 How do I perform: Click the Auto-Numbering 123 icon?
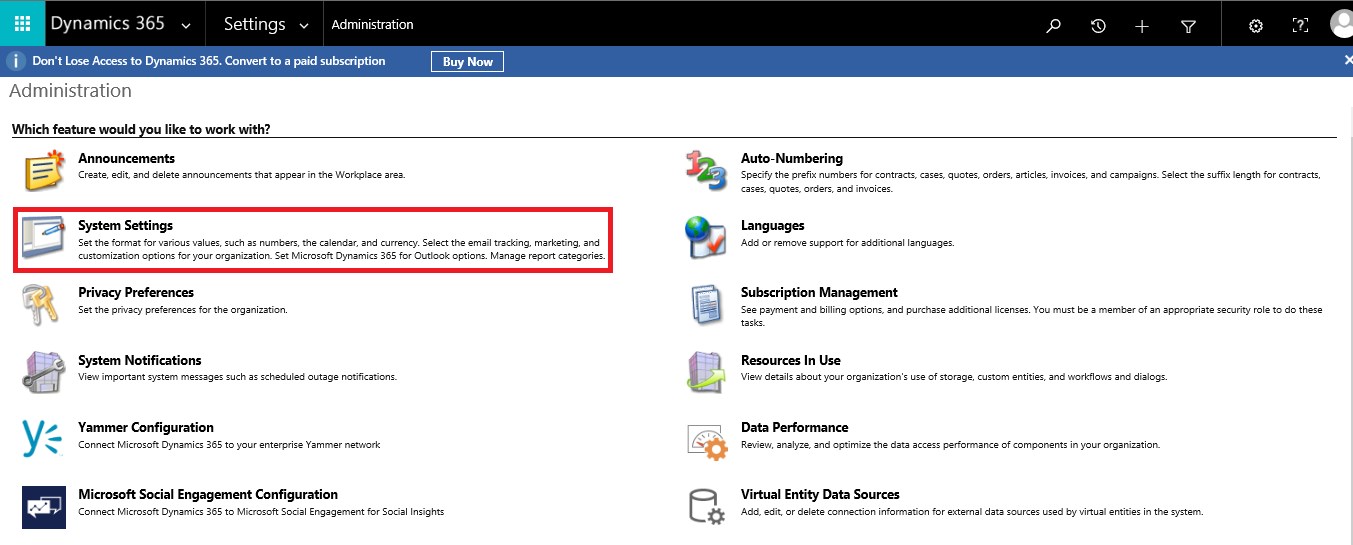(x=706, y=170)
